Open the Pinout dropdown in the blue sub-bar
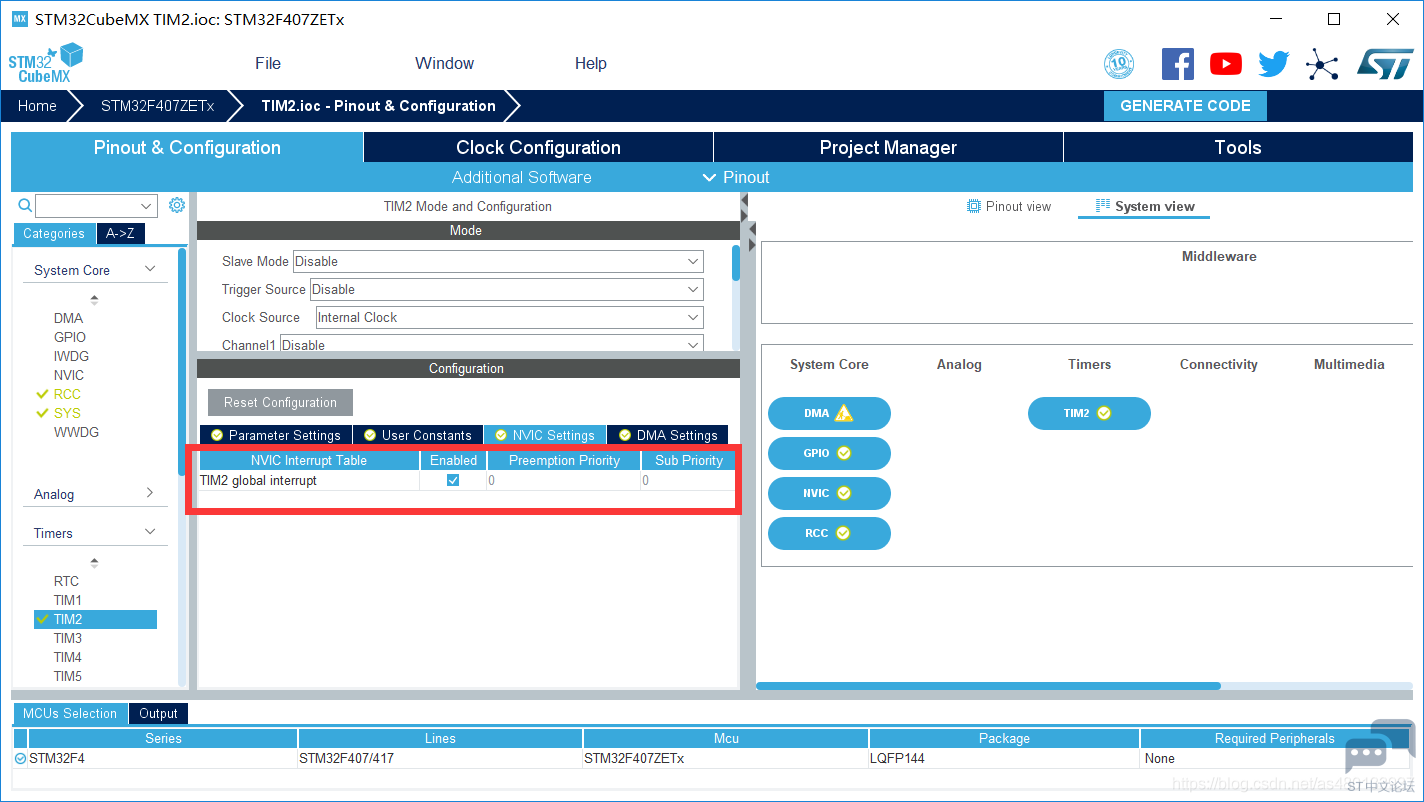This screenshot has height=802, width=1424. (736, 177)
